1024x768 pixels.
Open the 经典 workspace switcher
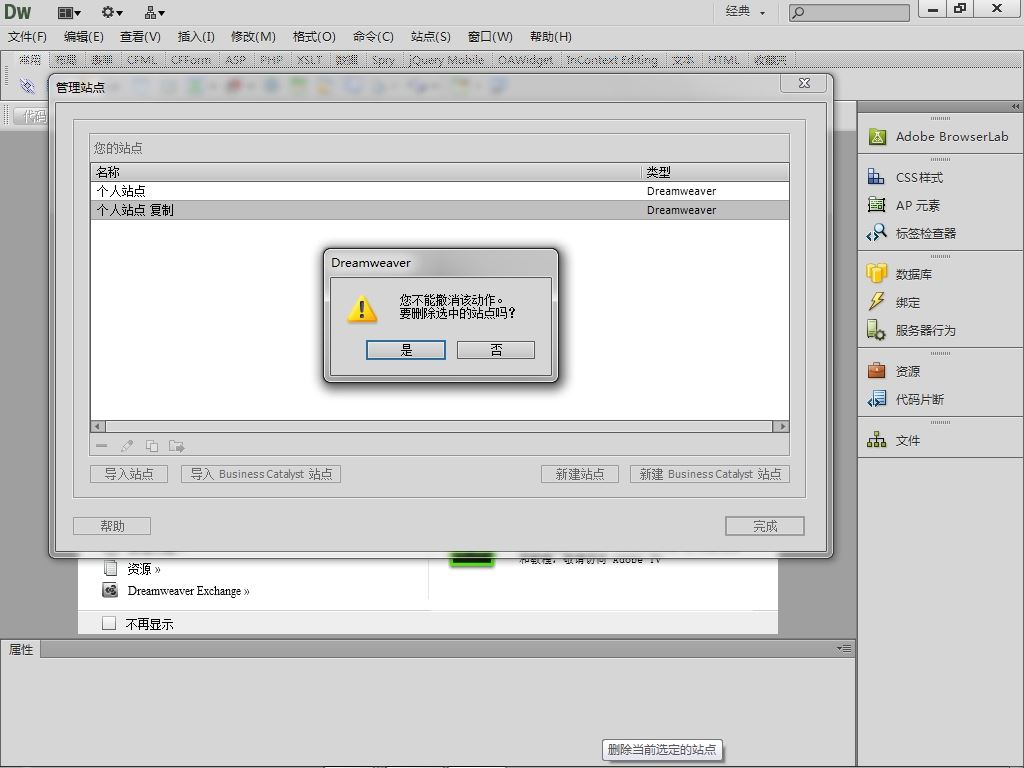click(x=745, y=11)
